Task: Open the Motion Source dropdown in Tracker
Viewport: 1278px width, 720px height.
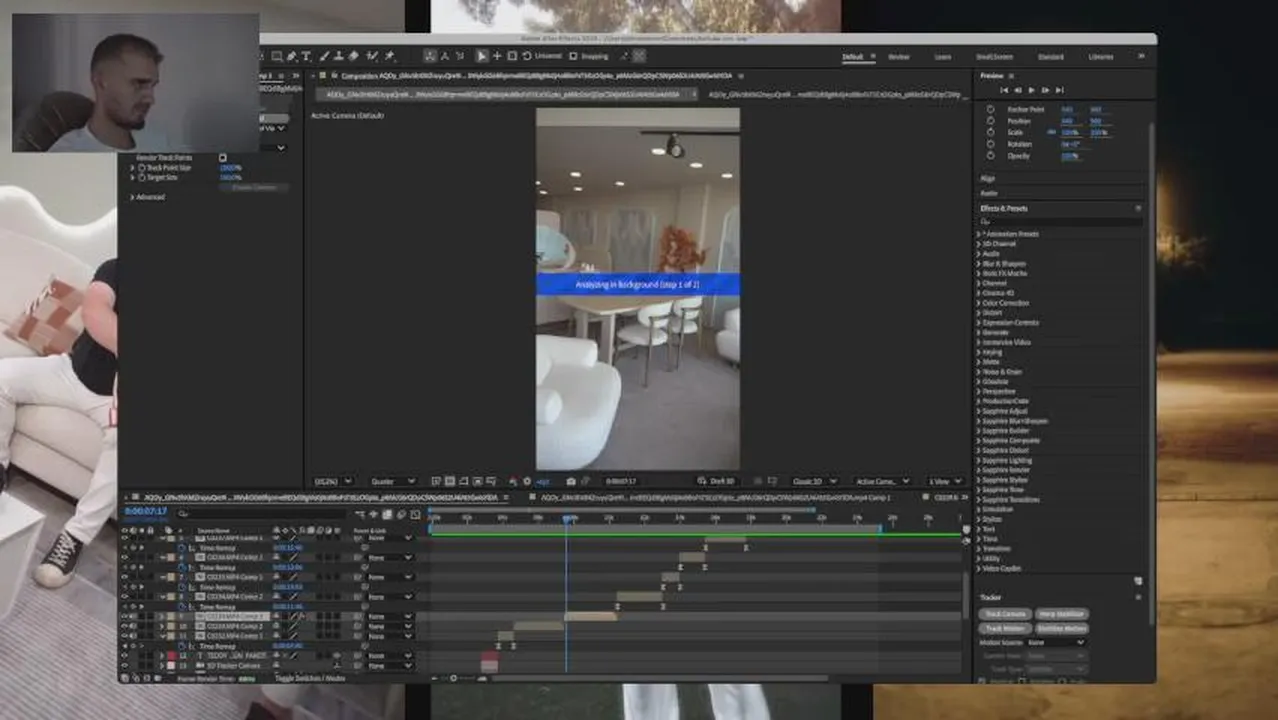Action: 1057,642
